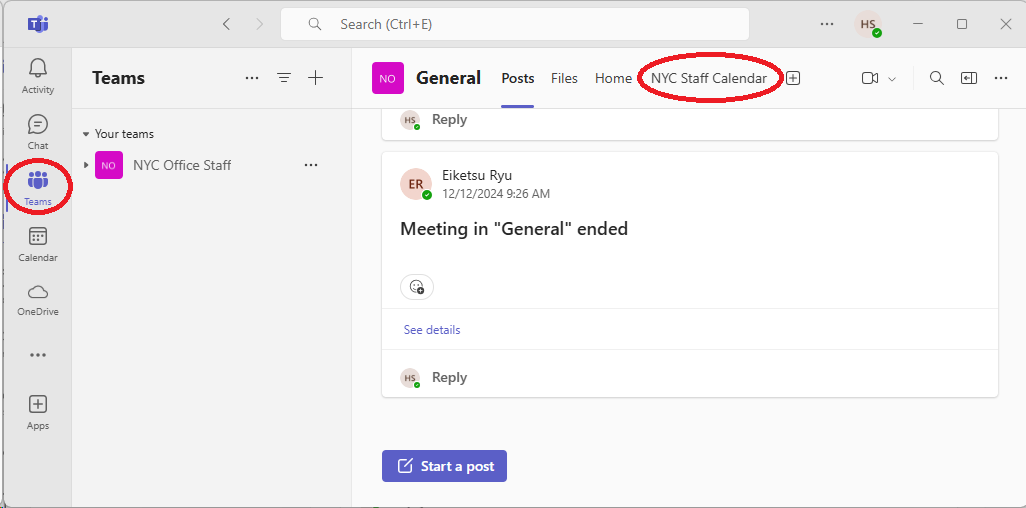Open Calendar in the left rail
This screenshot has height=508, width=1026.
38,244
